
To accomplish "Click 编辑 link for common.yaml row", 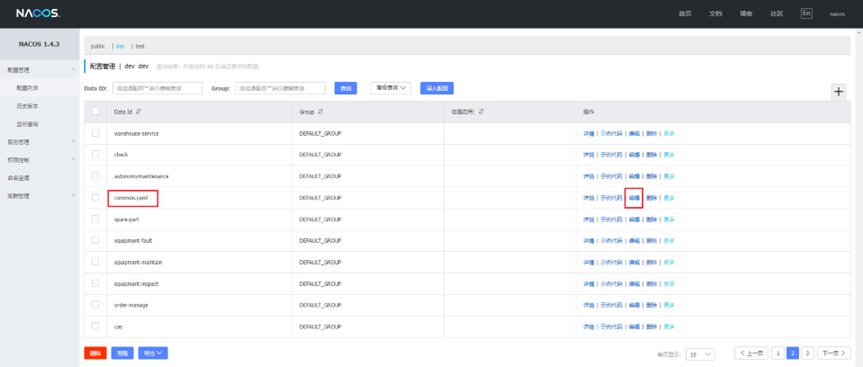I will (635, 198).
